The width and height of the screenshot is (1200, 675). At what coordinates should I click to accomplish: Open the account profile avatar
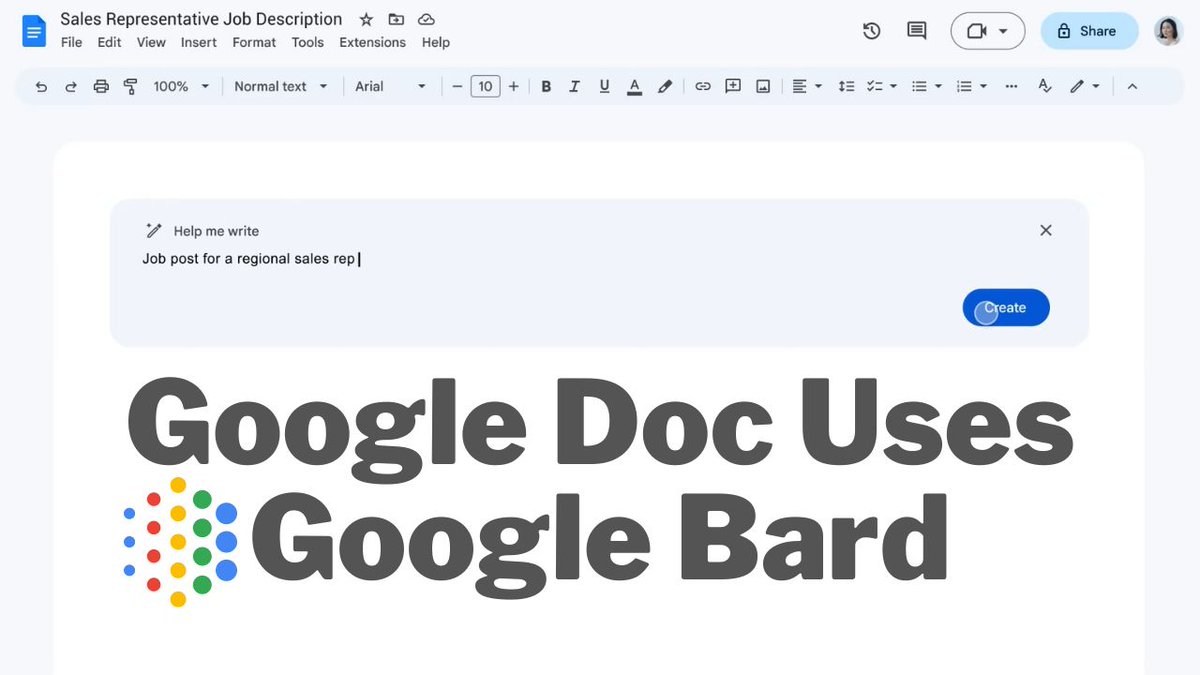[x=1167, y=31]
